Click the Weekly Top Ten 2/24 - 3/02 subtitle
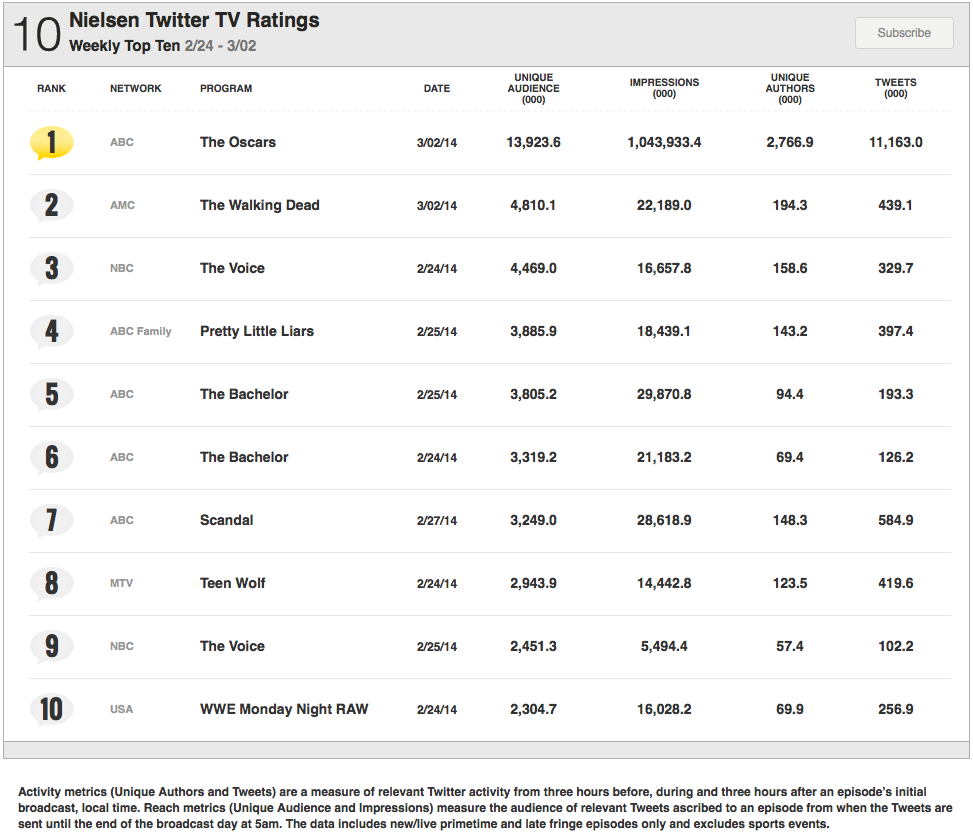Image resolution: width=973 pixels, height=840 pixels. (163, 46)
